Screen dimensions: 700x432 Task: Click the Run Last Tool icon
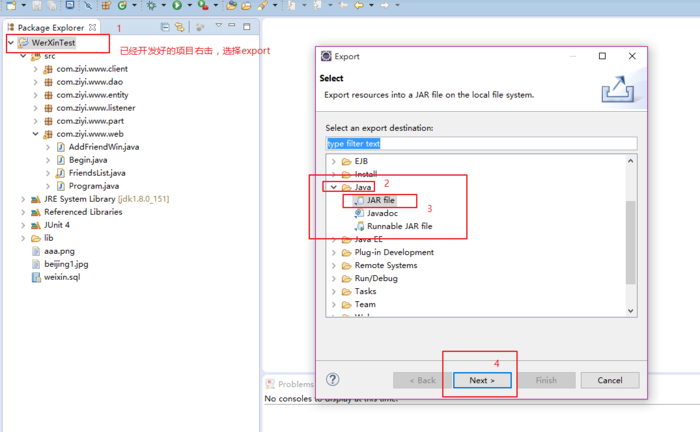203,5
